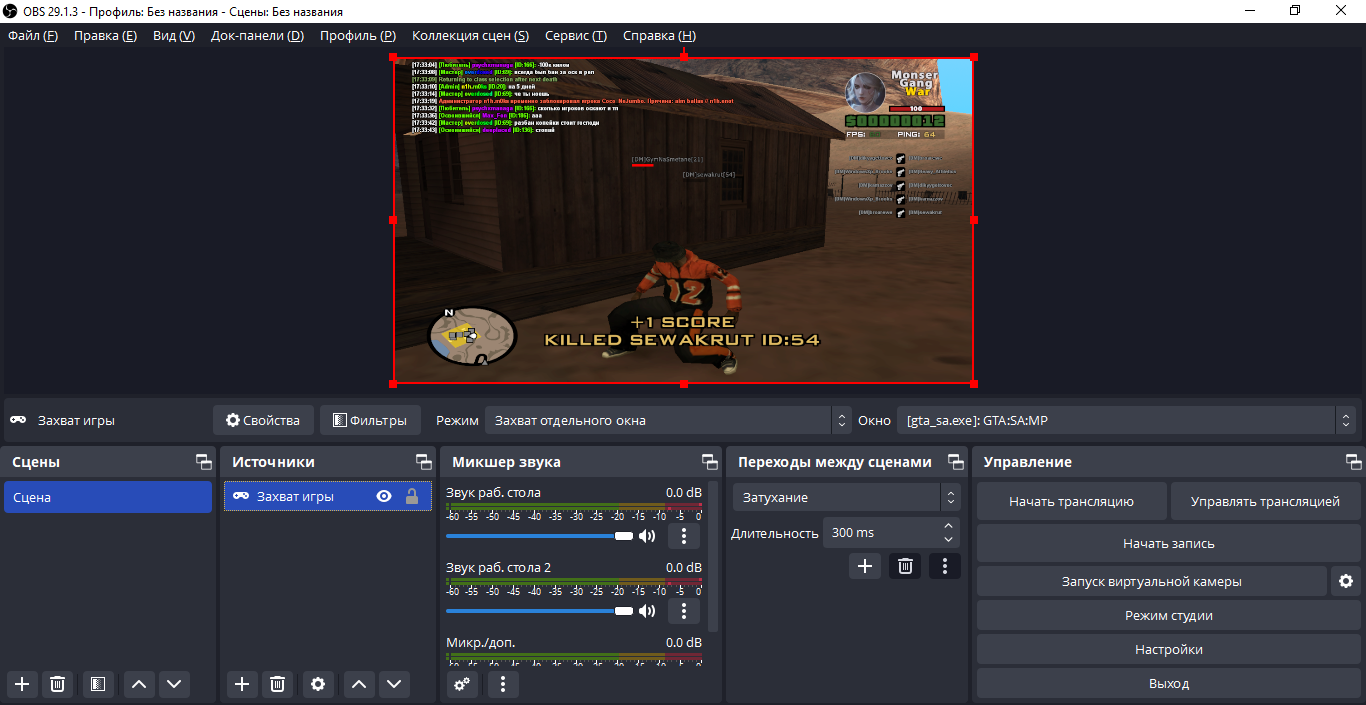Click Начать трансляцию button

tap(1071, 501)
